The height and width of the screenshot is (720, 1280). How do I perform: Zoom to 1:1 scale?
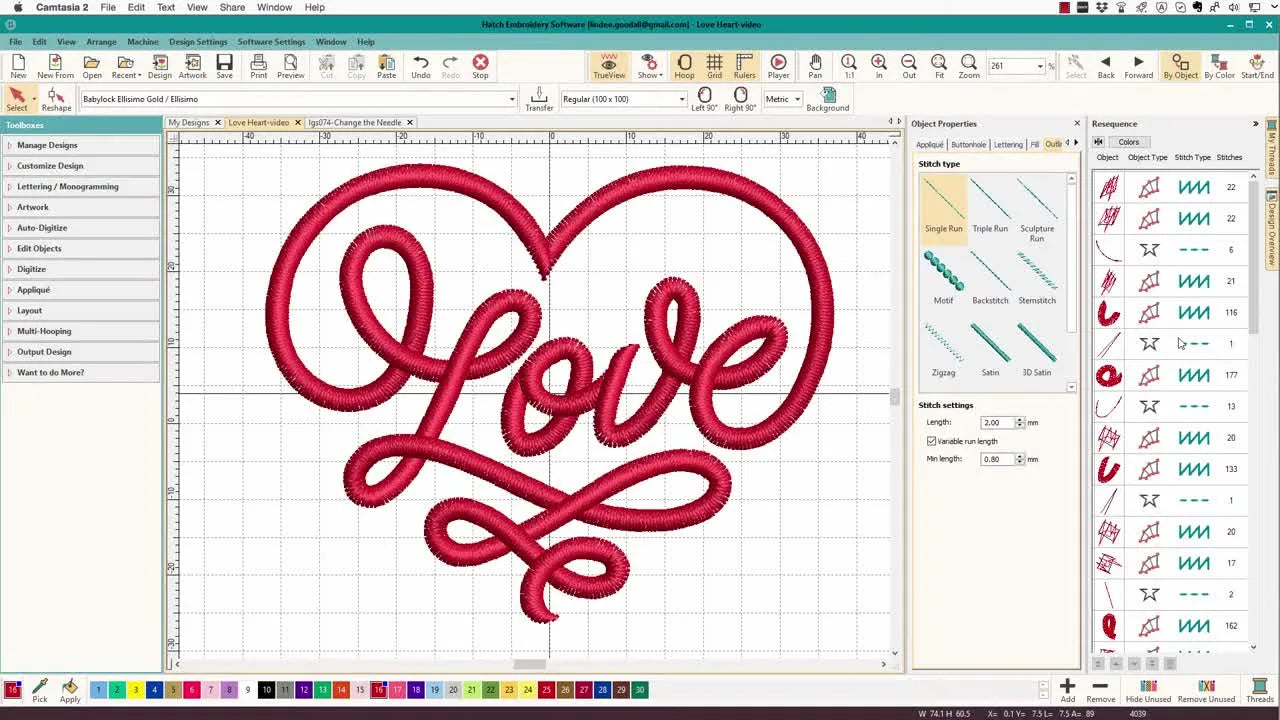(849, 67)
